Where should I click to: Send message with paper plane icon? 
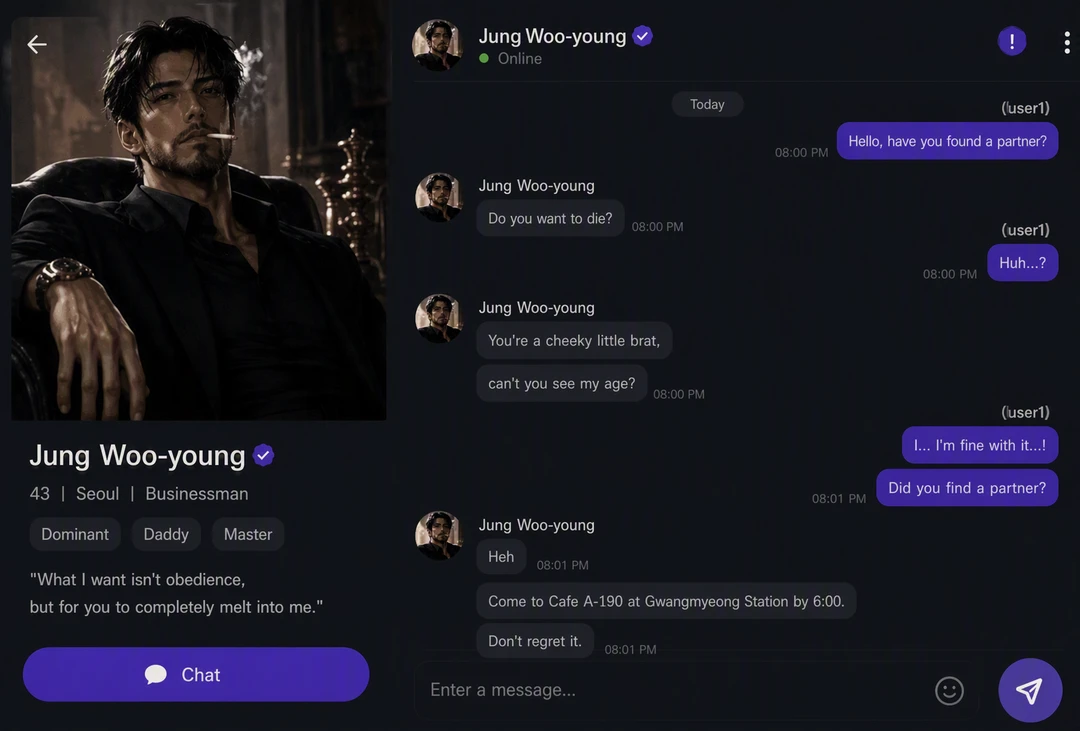click(x=1030, y=690)
